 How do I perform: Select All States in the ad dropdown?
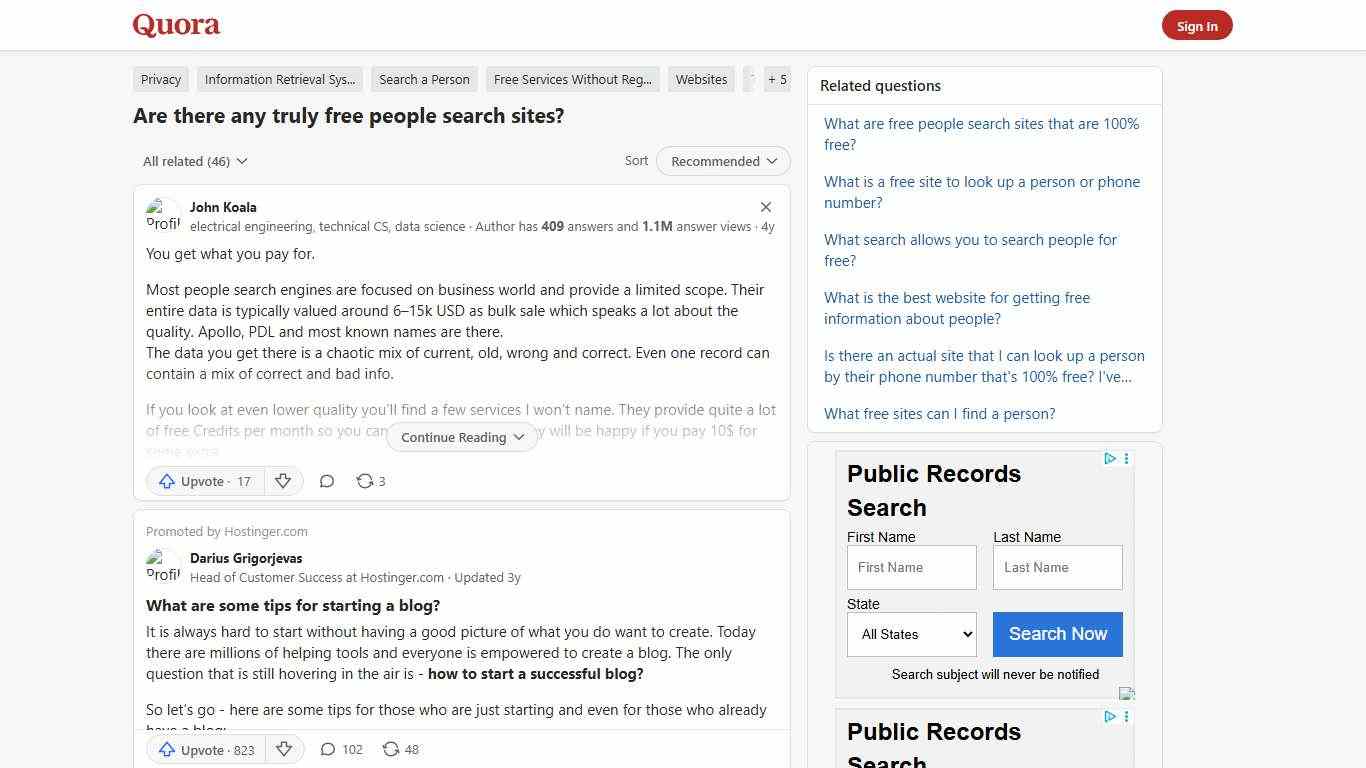coord(911,634)
